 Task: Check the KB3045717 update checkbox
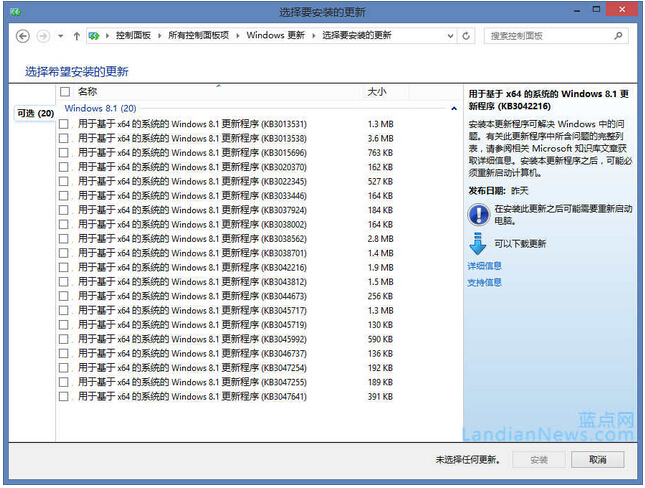pos(64,310)
